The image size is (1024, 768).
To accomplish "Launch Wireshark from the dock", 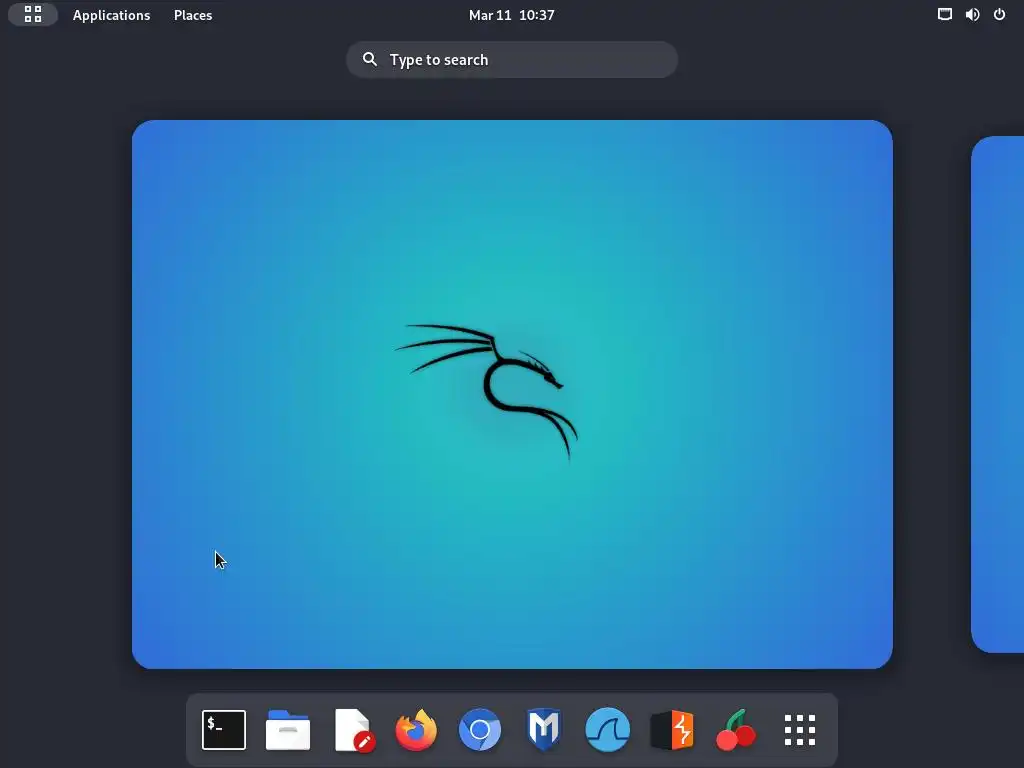I will point(608,729).
